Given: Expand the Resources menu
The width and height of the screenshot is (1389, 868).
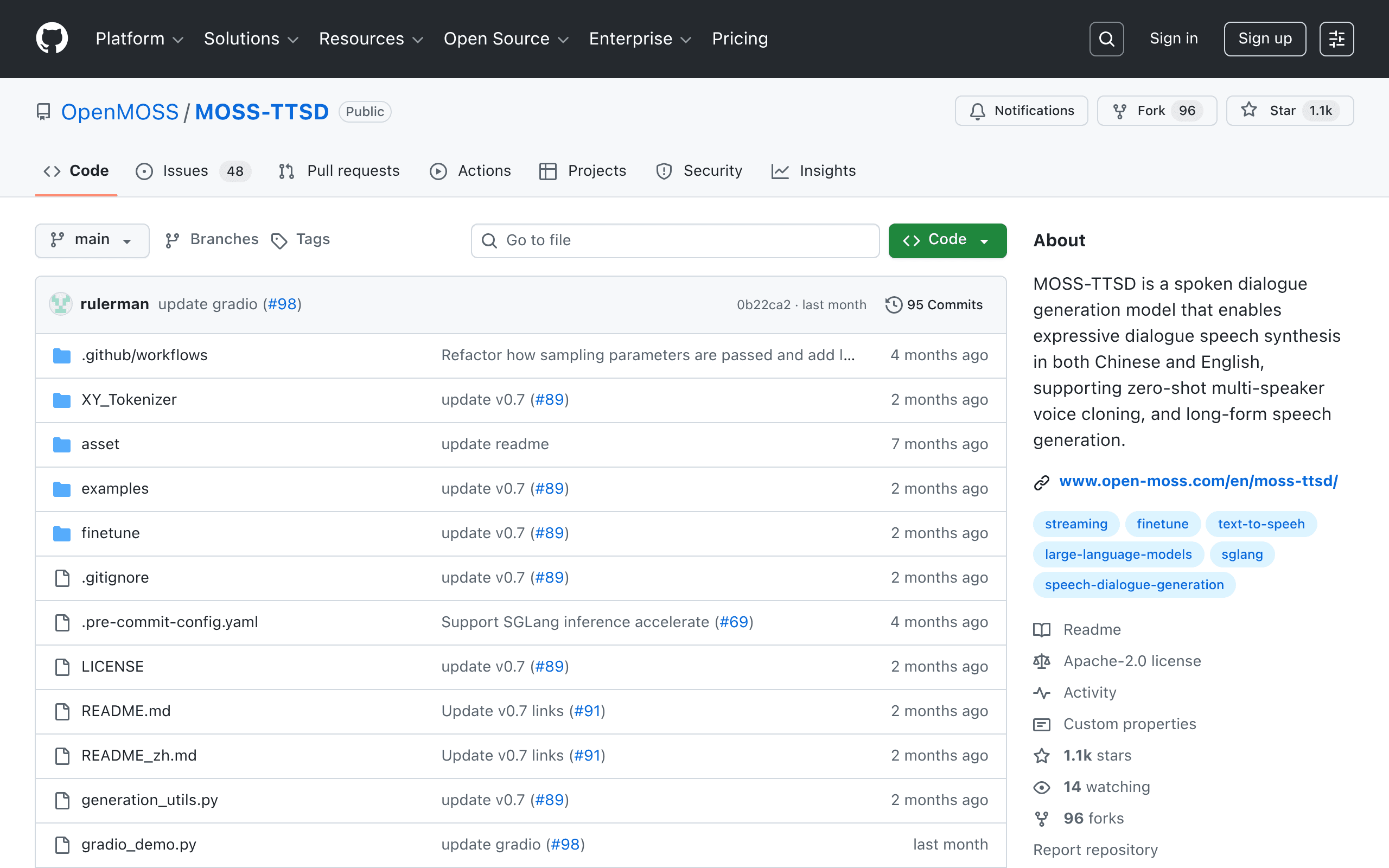Looking at the screenshot, I should 371,39.
